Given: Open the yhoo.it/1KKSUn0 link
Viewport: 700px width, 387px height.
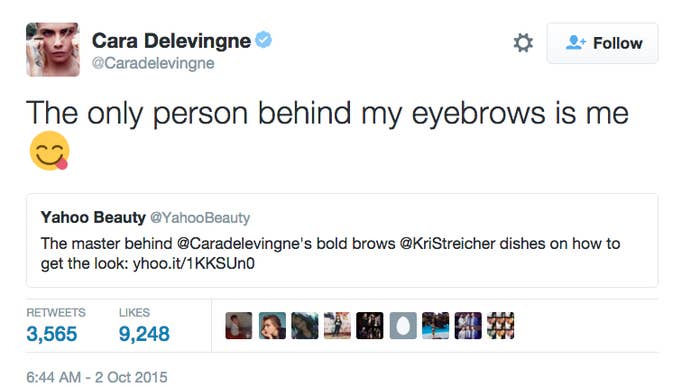Looking at the screenshot, I should point(194,263).
